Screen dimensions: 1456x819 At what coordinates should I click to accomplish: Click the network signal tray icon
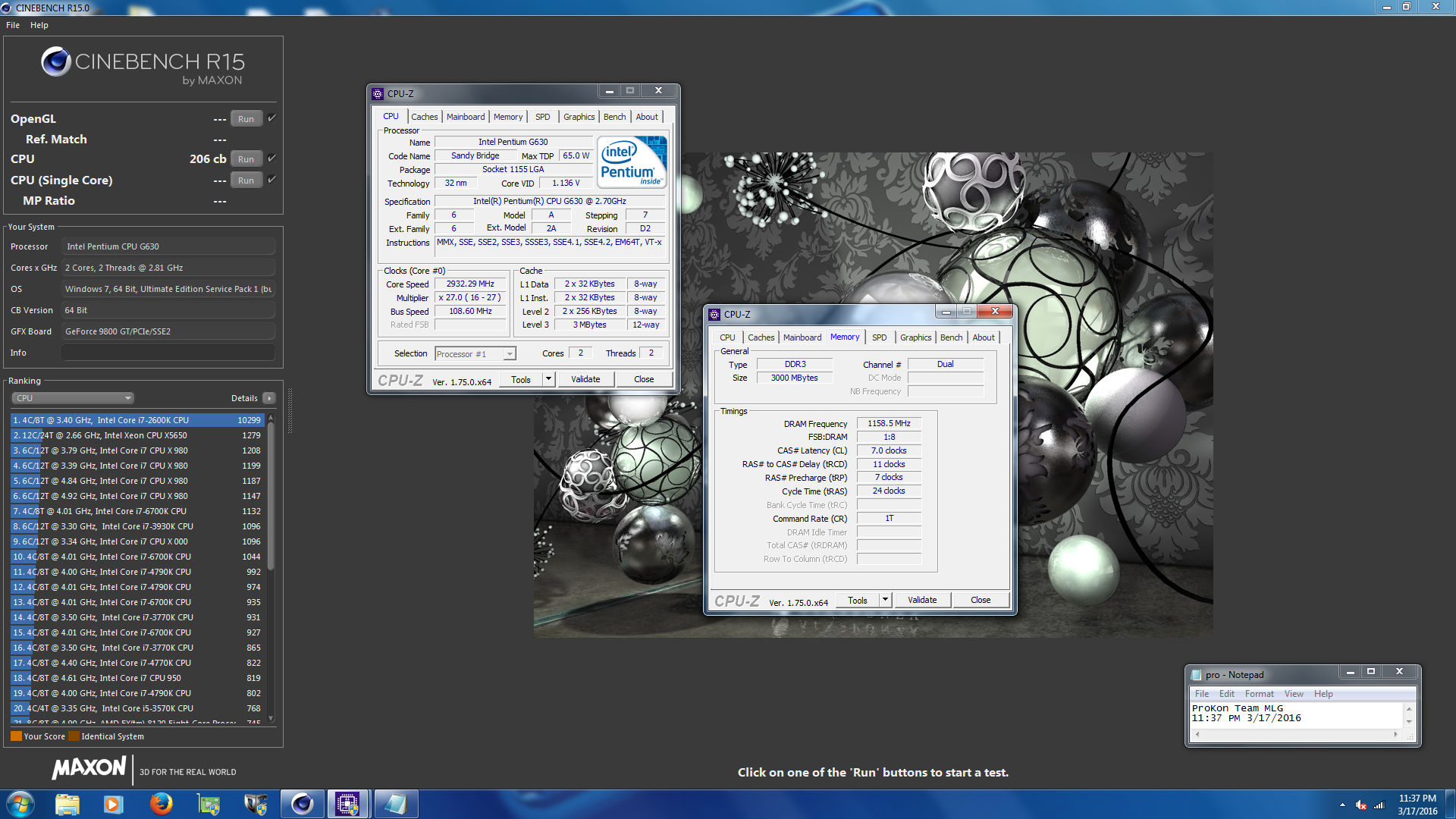[1379, 805]
